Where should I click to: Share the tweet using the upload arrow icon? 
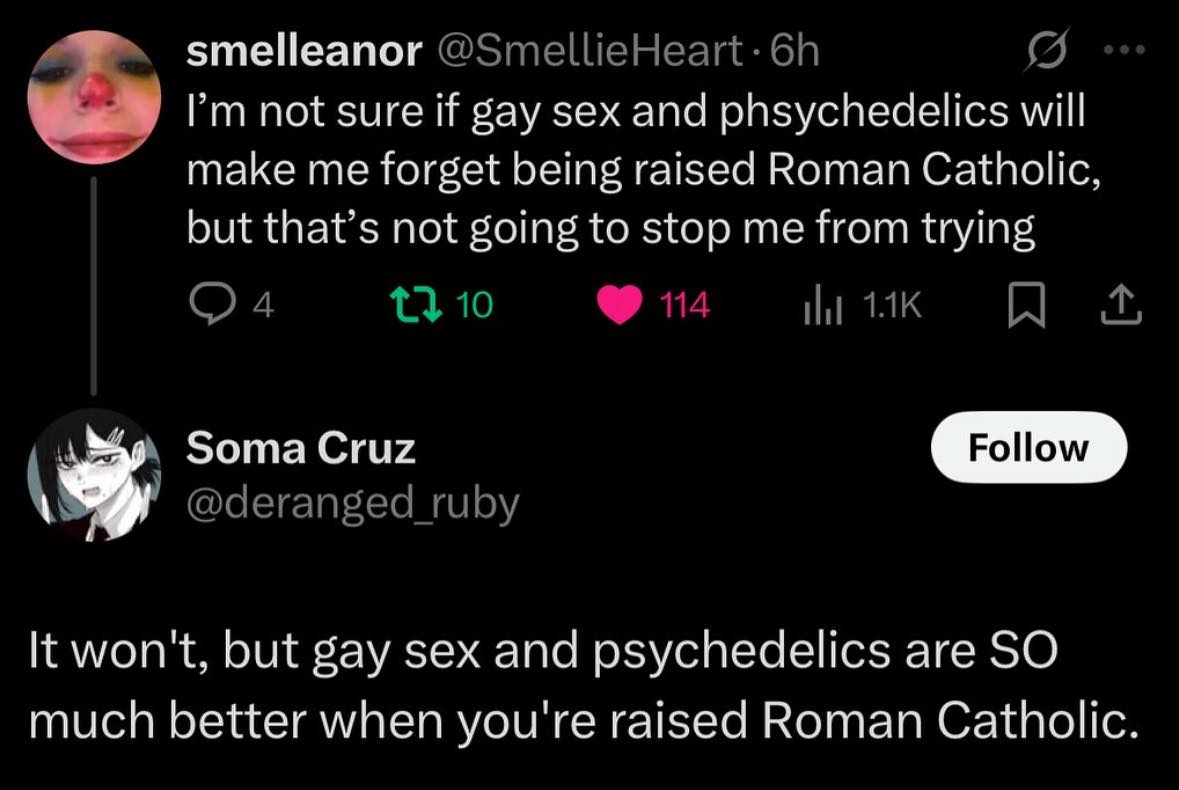click(x=1123, y=306)
